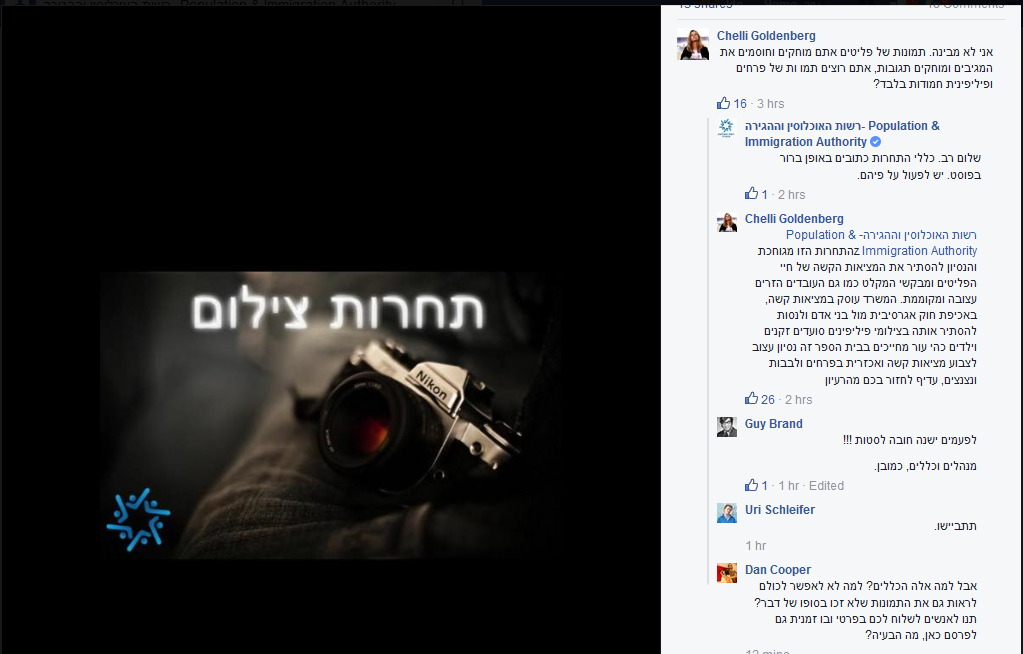The image size is (1023, 654).
Task: Open Guy Brand's profile picture
Action: 727,426
